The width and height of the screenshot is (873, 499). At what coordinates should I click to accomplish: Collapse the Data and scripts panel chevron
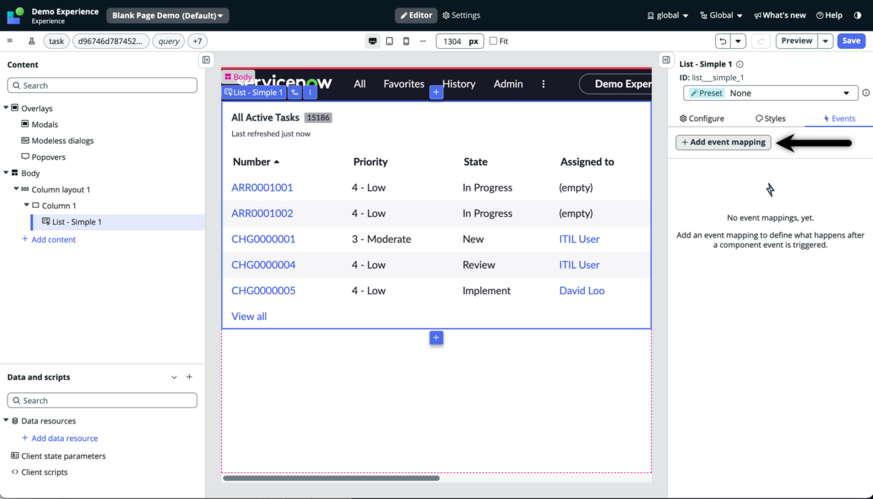[174, 377]
